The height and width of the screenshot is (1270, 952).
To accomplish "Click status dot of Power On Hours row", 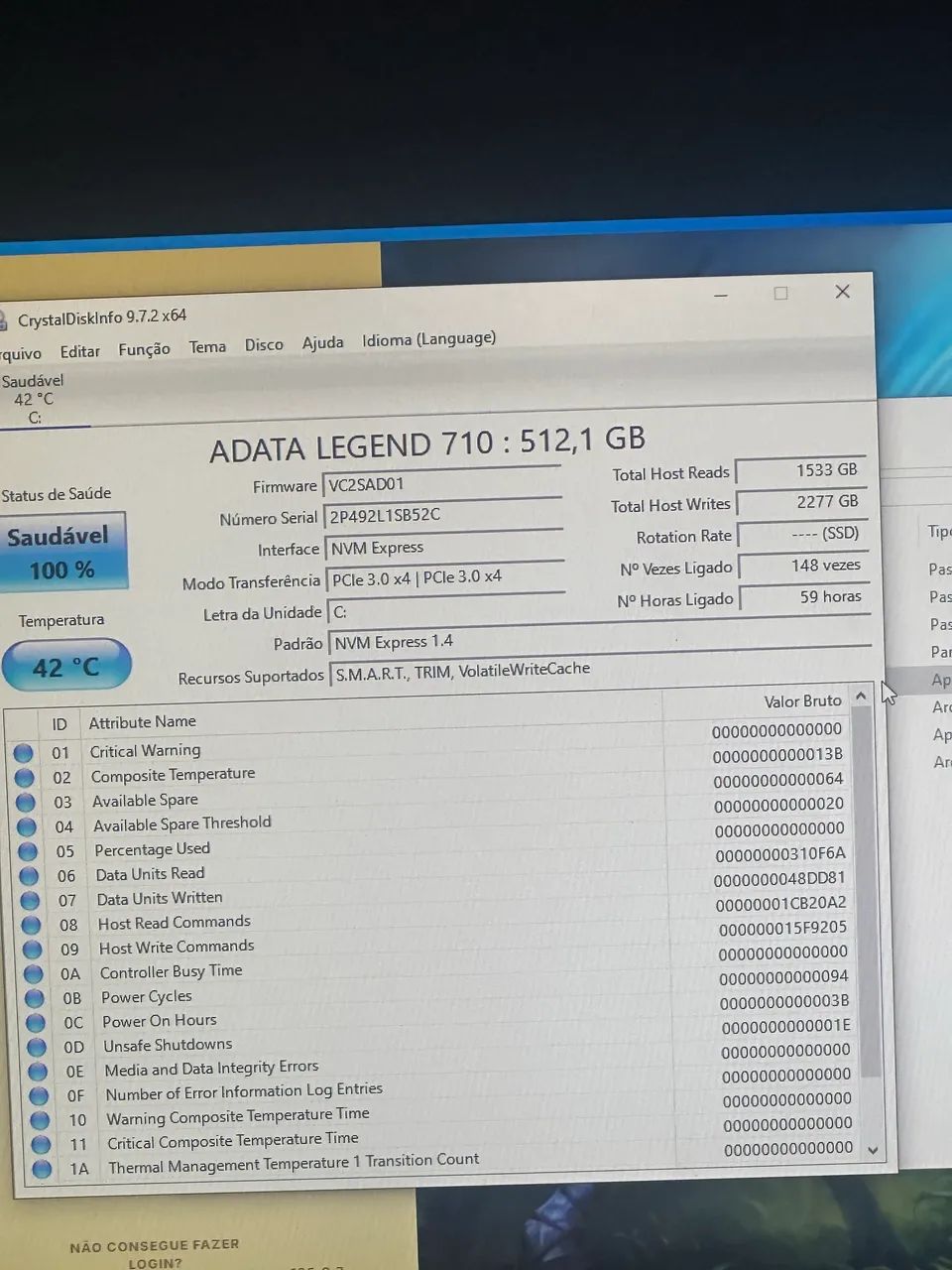I will pyautogui.click(x=36, y=1023).
